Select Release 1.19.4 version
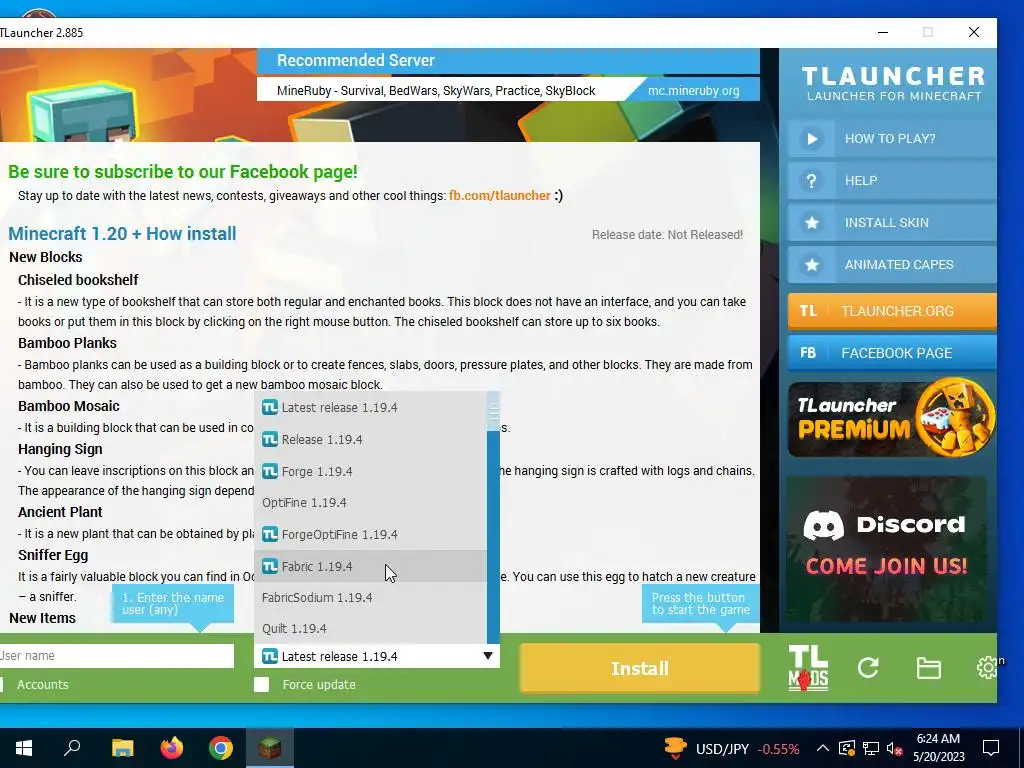The image size is (1024, 768). point(370,440)
